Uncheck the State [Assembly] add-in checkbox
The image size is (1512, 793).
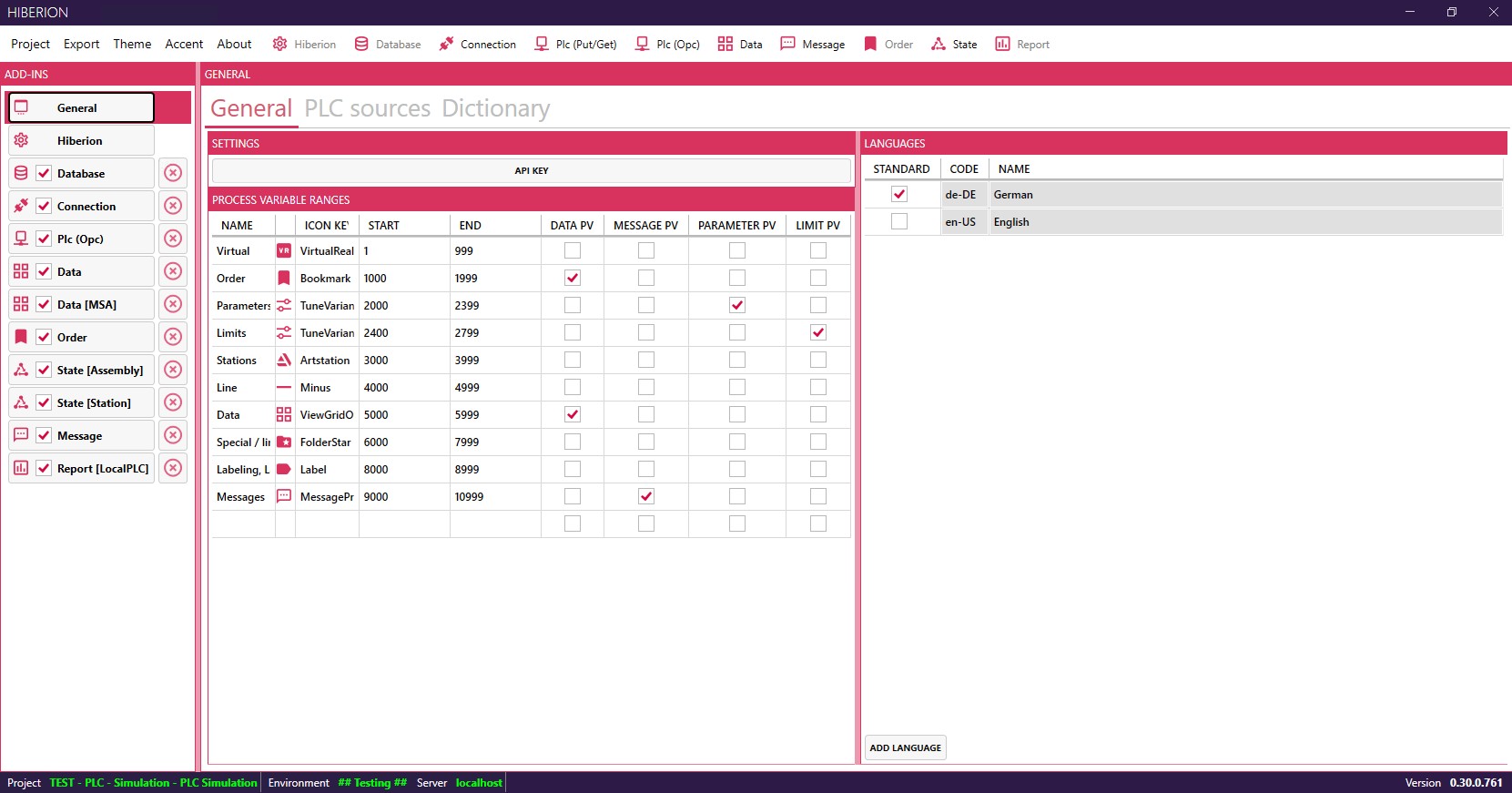click(x=44, y=370)
